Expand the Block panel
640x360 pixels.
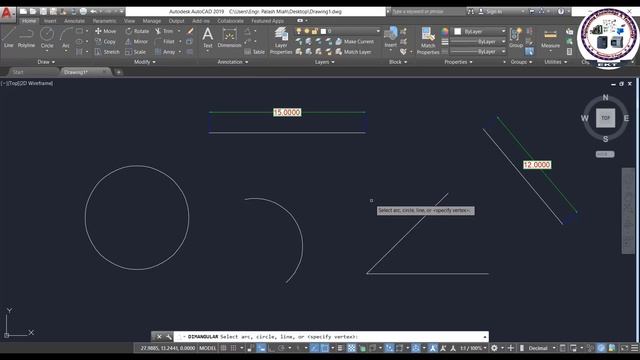coord(398,62)
